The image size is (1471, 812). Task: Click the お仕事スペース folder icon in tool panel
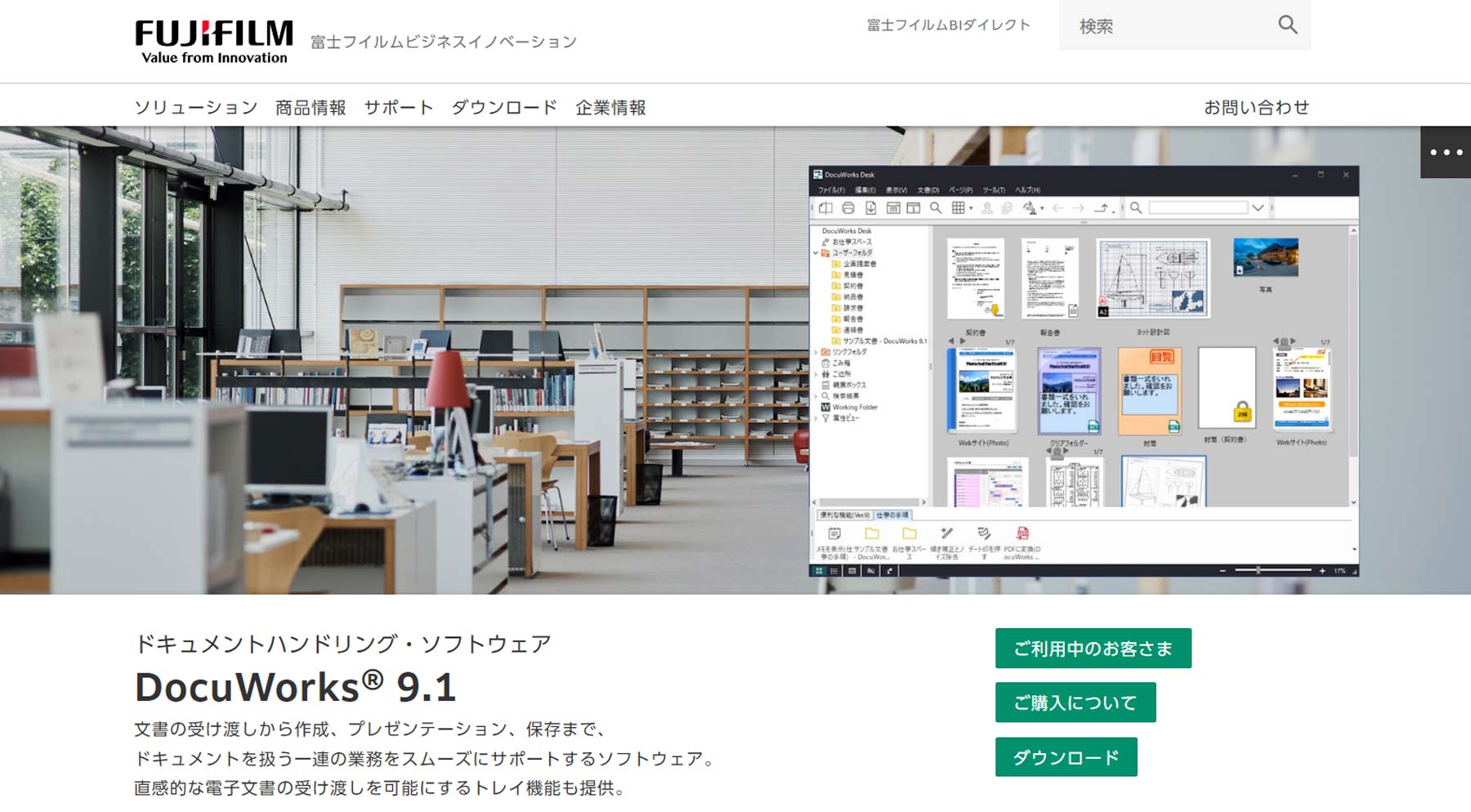[909, 533]
